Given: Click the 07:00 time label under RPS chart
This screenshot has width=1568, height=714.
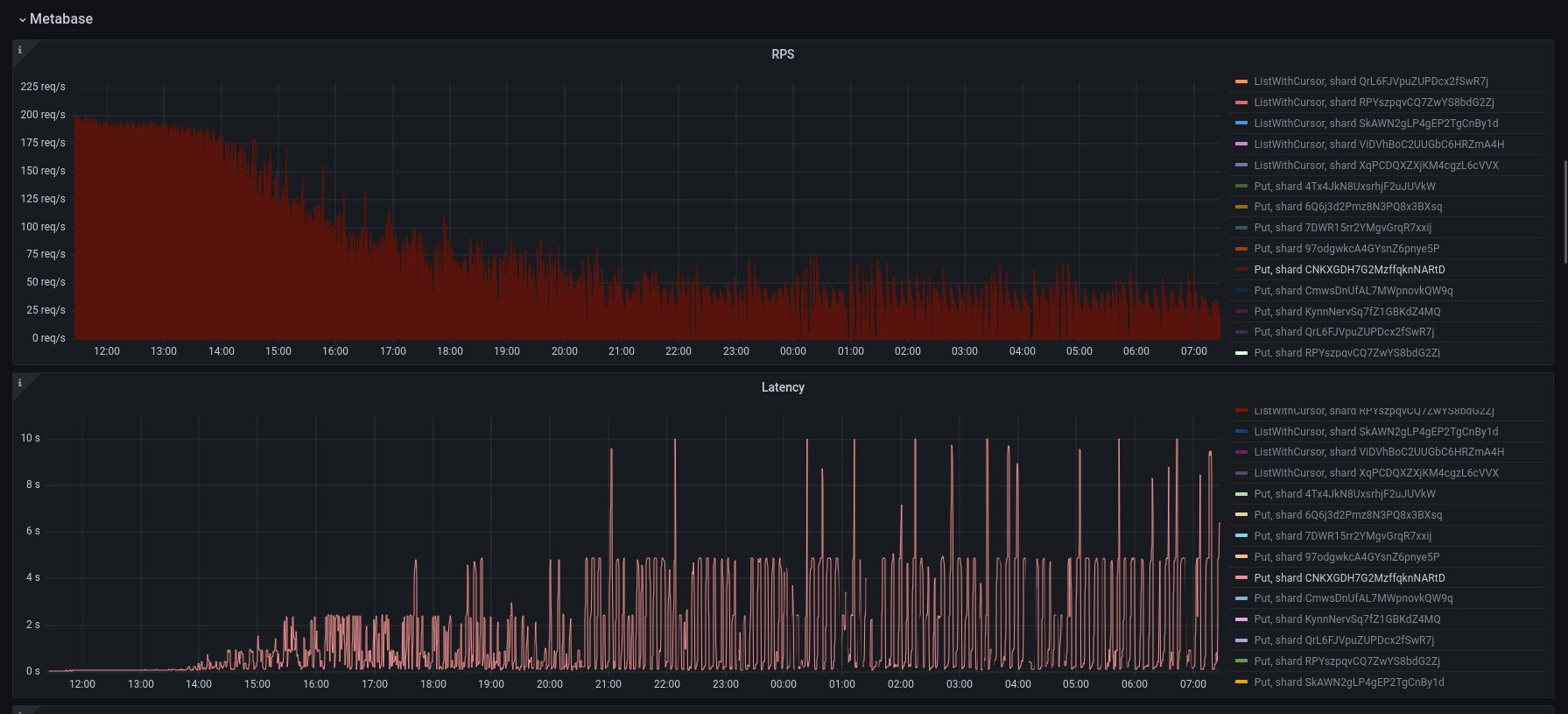Looking at the screenshot, I should pos(1194,351).
